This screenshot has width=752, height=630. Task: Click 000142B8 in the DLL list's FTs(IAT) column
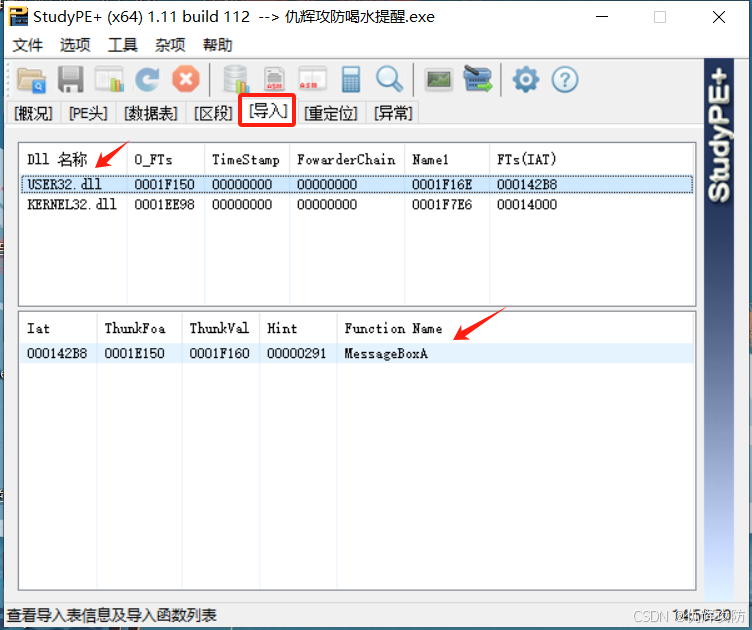coord(527,185)
